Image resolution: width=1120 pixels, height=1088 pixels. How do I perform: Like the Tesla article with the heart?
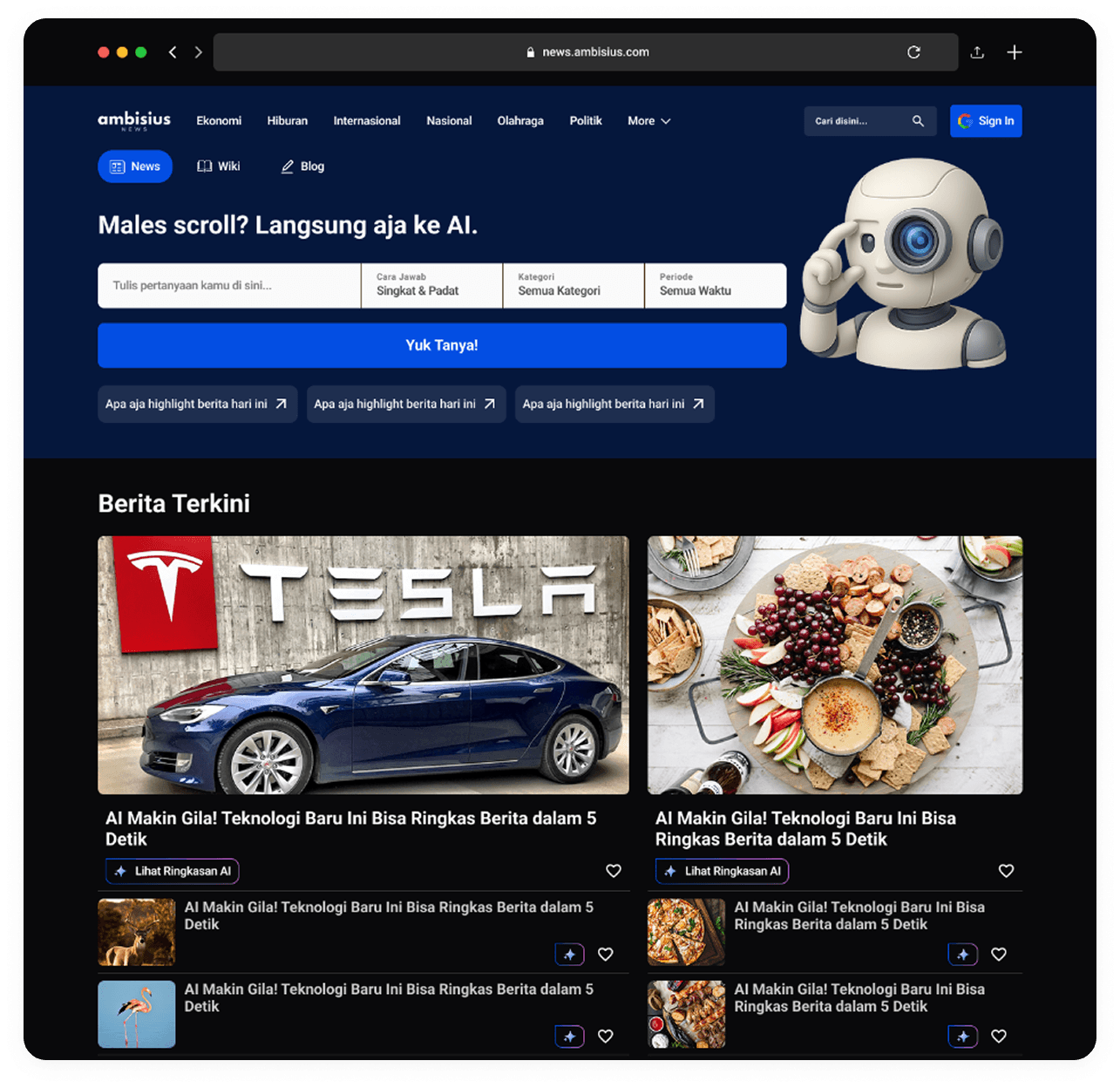pos(614,871)
